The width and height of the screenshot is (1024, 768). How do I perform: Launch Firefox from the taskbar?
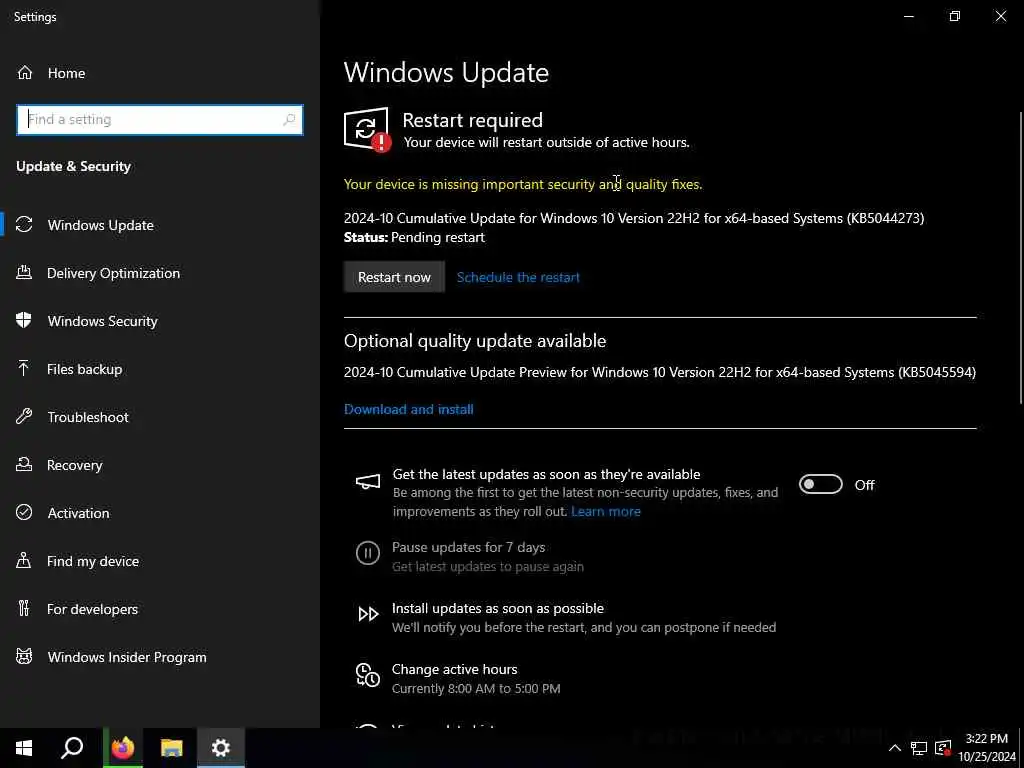point(123,748)
